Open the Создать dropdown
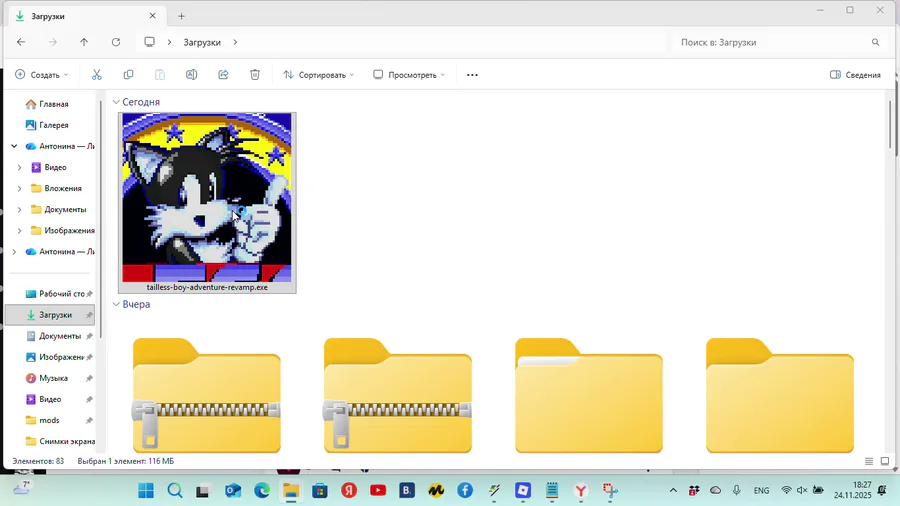The height and width of the screenshot is (506, 900). [41, 75]
